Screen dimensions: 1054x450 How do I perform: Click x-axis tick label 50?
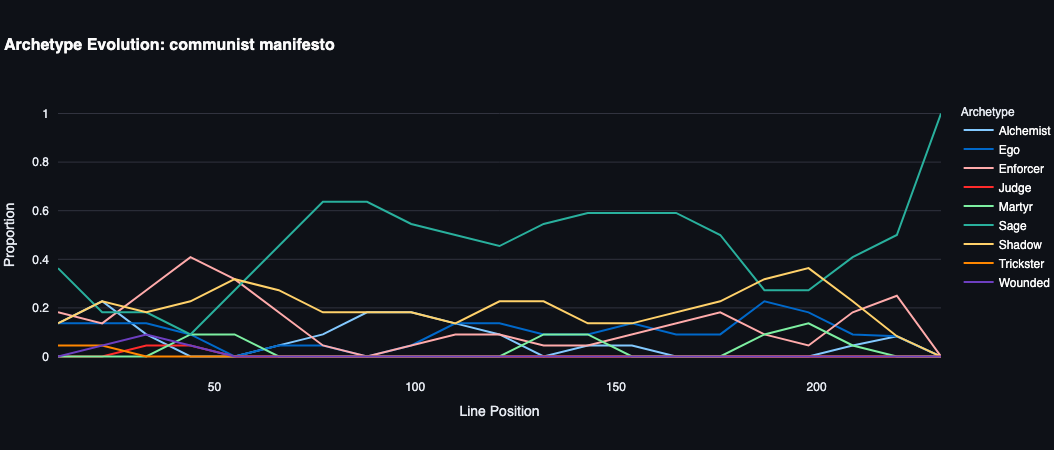(x=214, y=385)
